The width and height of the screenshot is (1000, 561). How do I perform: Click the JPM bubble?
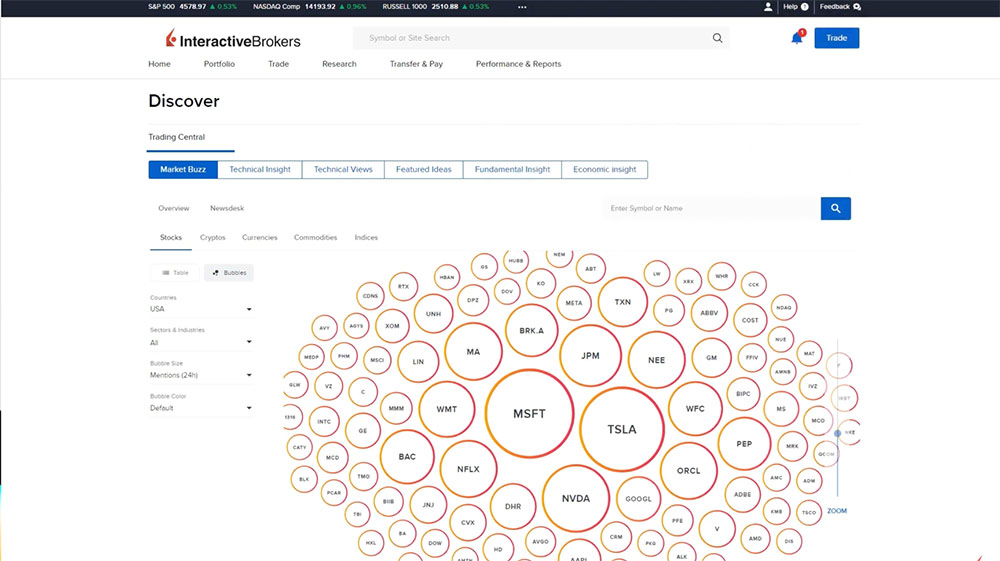(x=591, y=356)
